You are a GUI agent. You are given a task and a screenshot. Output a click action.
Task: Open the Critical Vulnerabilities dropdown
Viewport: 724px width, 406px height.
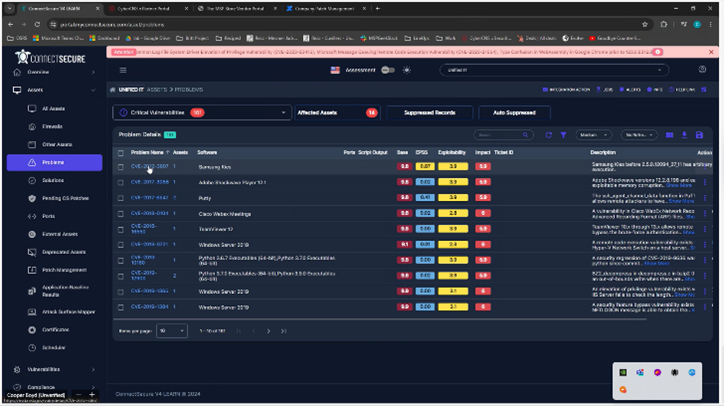pyautogui.click(x=202, y=113)
